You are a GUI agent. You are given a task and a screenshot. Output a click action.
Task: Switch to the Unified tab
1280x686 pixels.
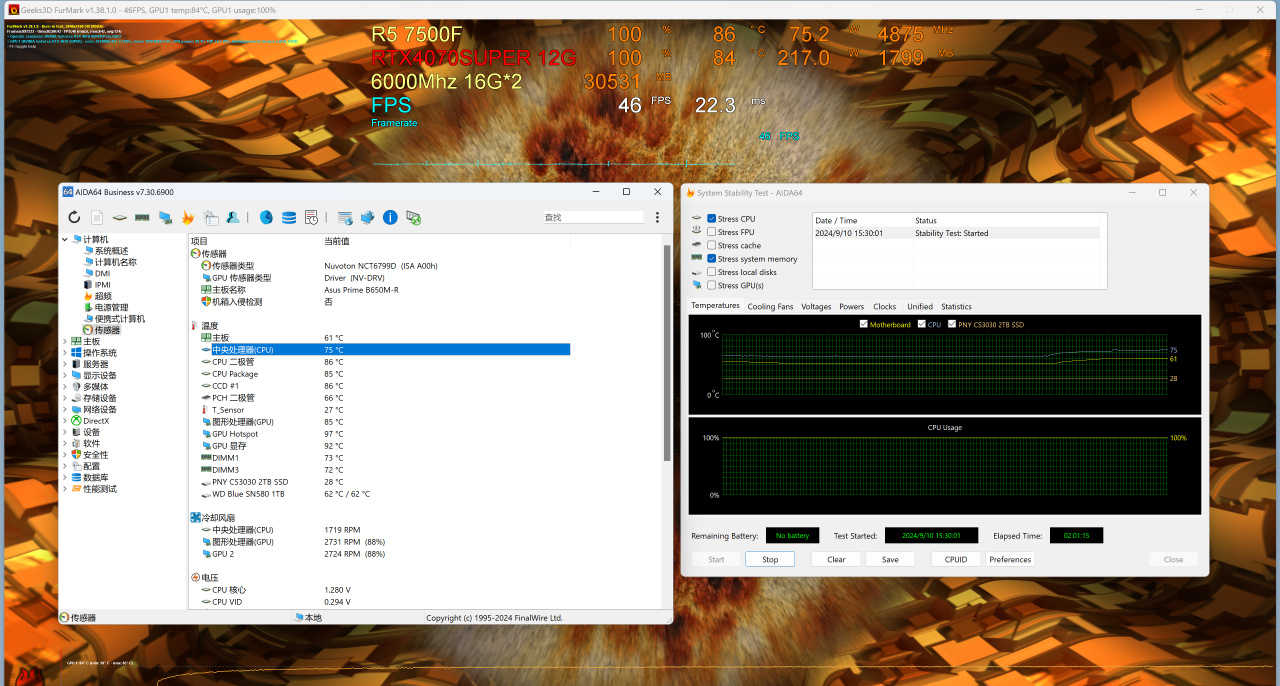(920, 306)
